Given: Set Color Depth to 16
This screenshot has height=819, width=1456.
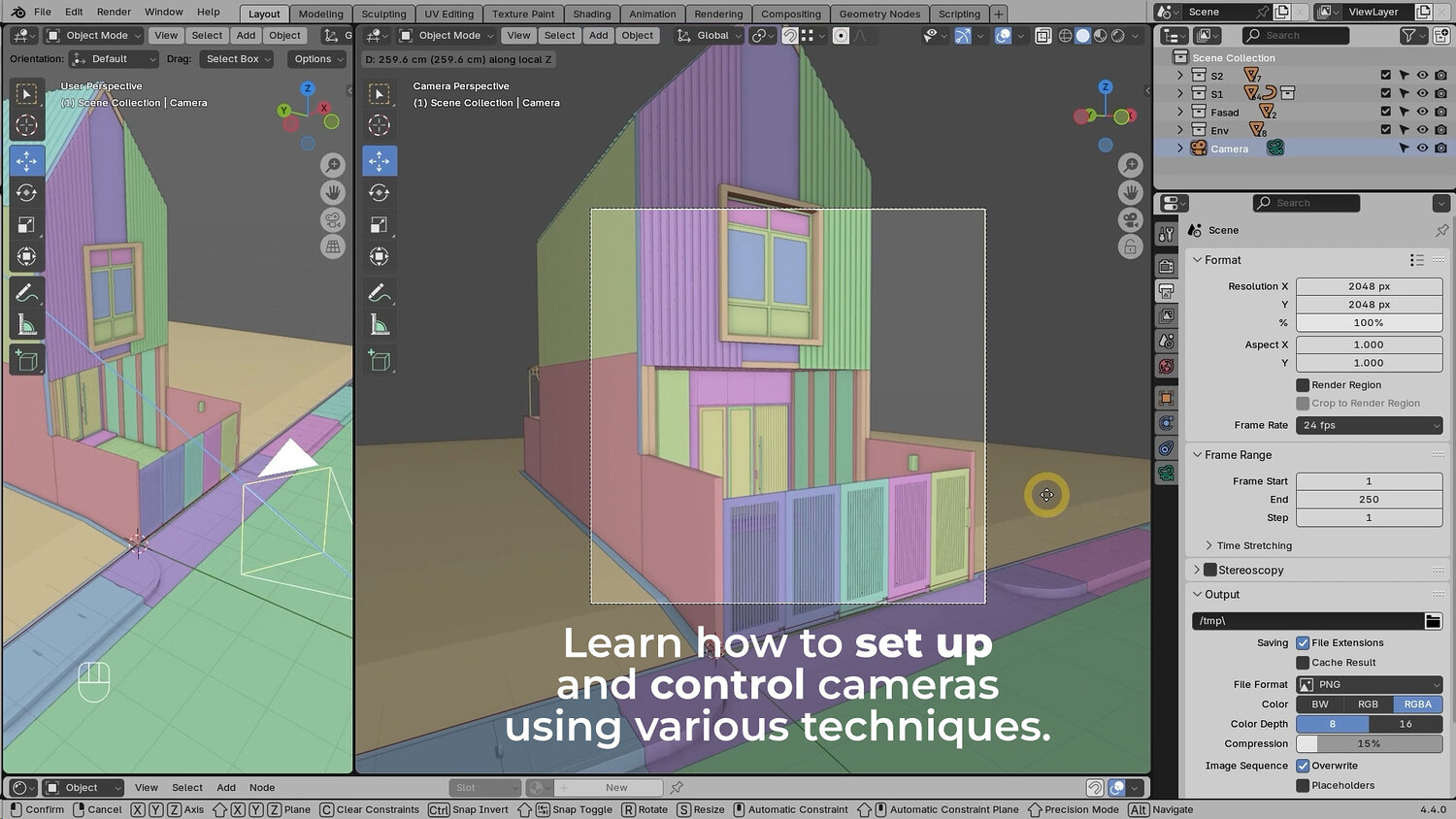Looking at the screenshot, I should pyautogui.click(x=1406, y=724).
